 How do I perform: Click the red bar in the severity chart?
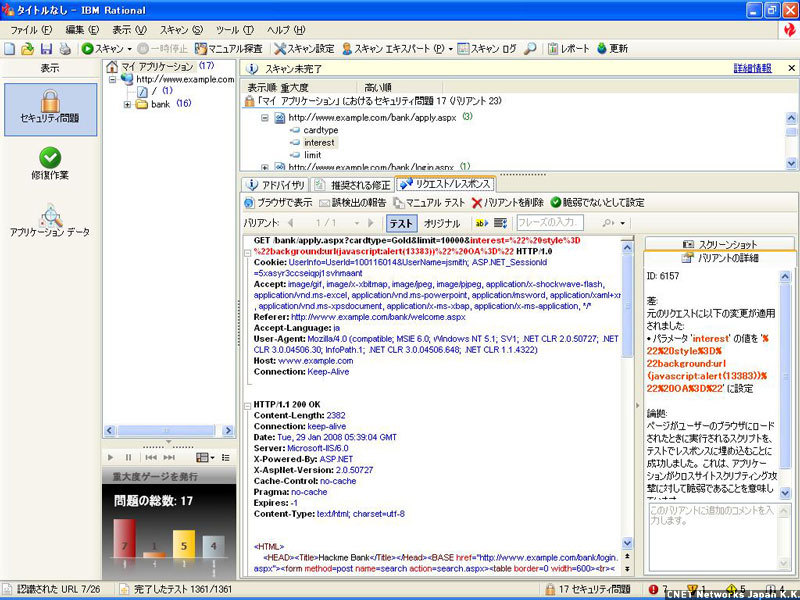click(123, 537)
